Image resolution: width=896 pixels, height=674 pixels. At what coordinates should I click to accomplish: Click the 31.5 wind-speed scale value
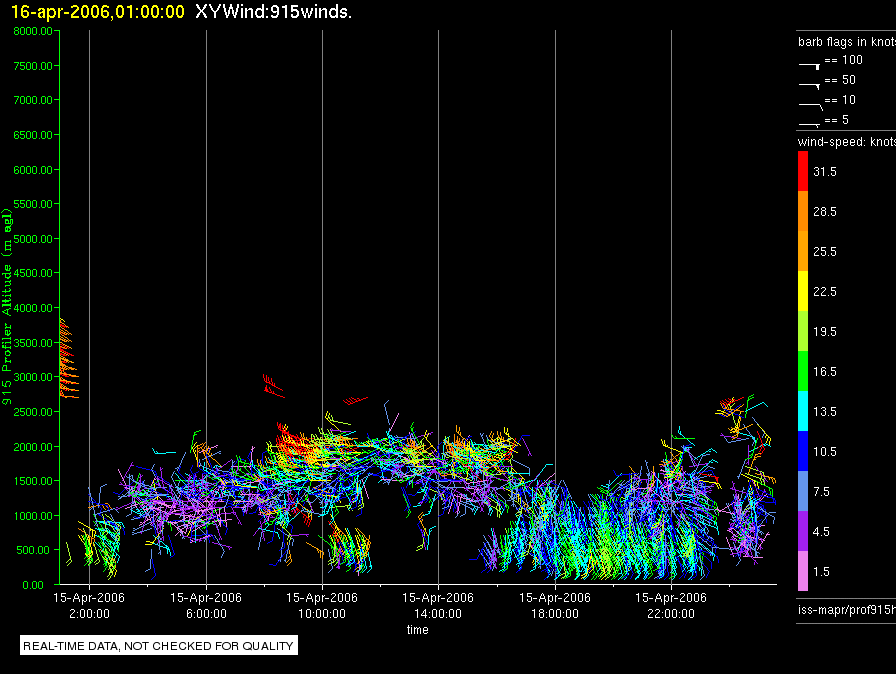[825, 172]
